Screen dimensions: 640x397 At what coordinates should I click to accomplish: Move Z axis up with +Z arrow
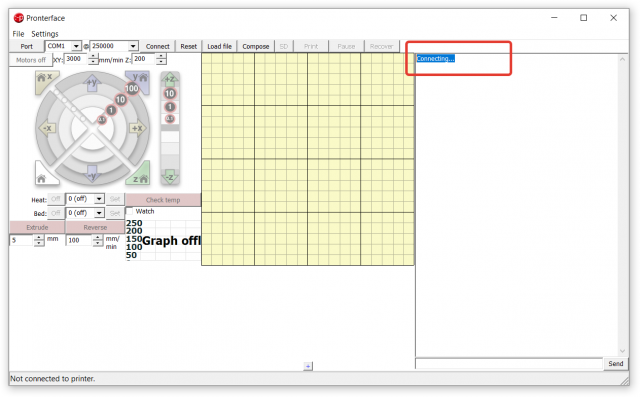tap(170, 79)
